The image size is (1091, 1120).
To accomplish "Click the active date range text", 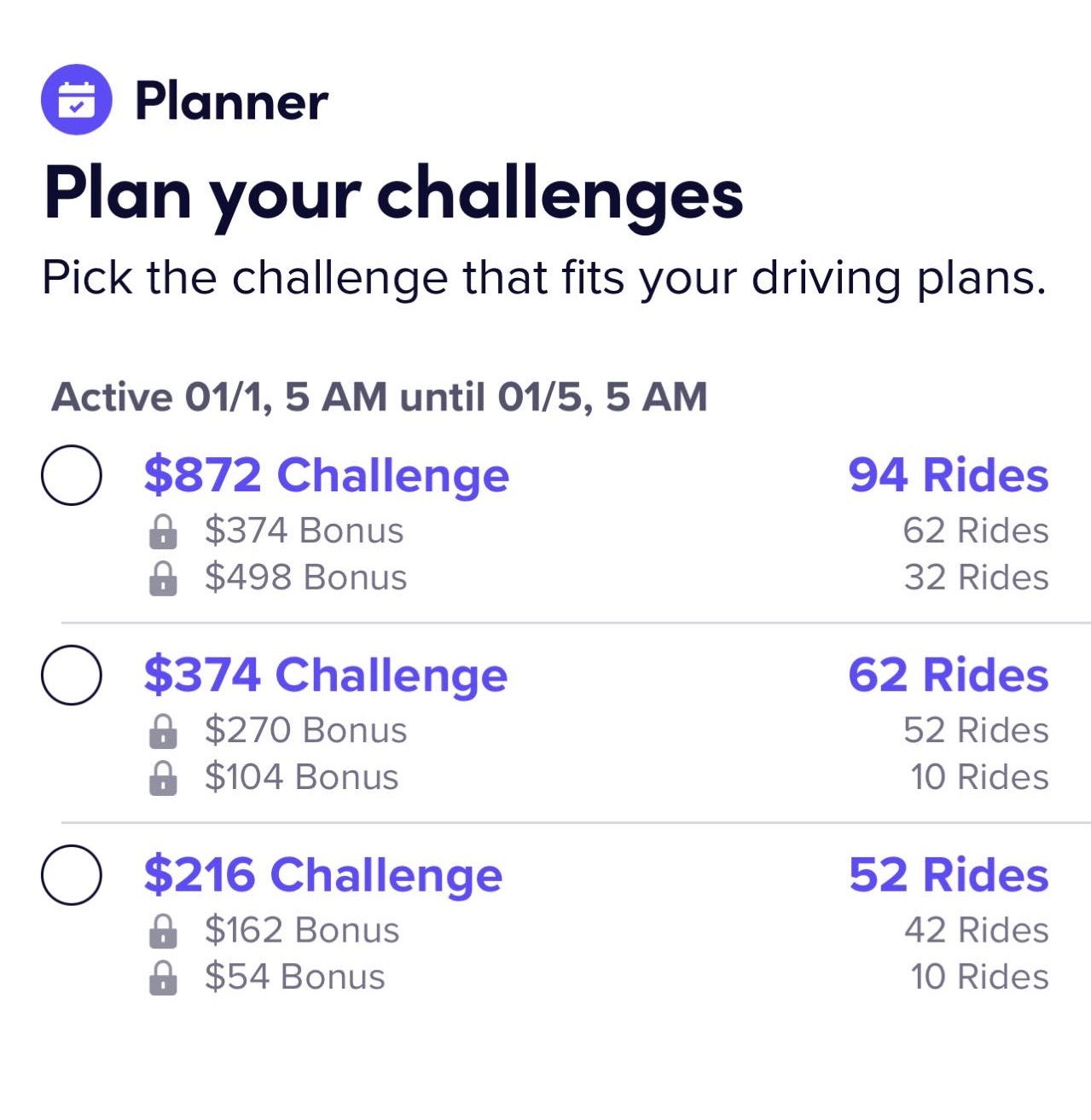I will pos(380,398).
